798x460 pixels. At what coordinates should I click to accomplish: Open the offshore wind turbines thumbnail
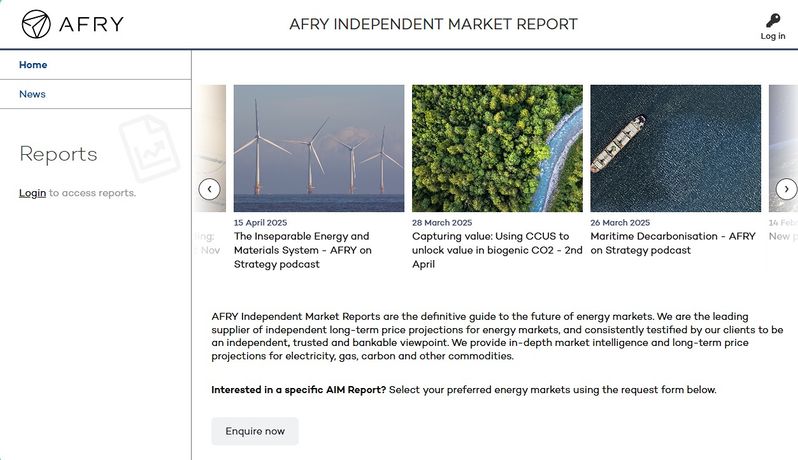[x=319, y=147]
